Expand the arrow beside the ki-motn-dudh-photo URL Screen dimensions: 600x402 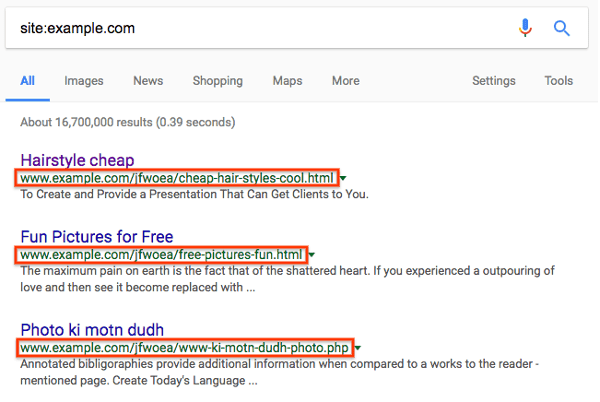pos(358,349)
